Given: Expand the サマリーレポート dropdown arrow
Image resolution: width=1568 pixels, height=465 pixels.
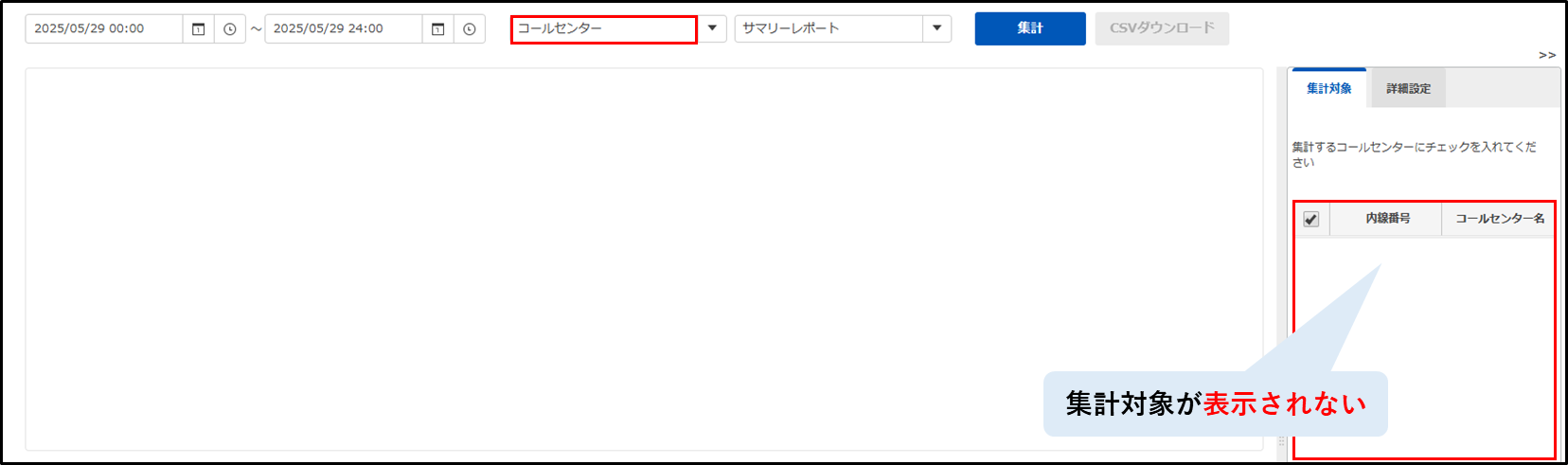Looking at the screenshot, I should (937, 29).
